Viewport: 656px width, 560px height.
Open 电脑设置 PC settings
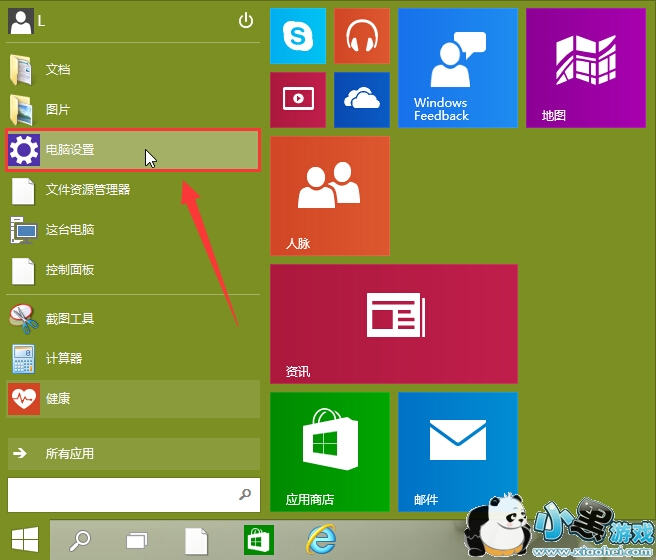tap(133, 150)
